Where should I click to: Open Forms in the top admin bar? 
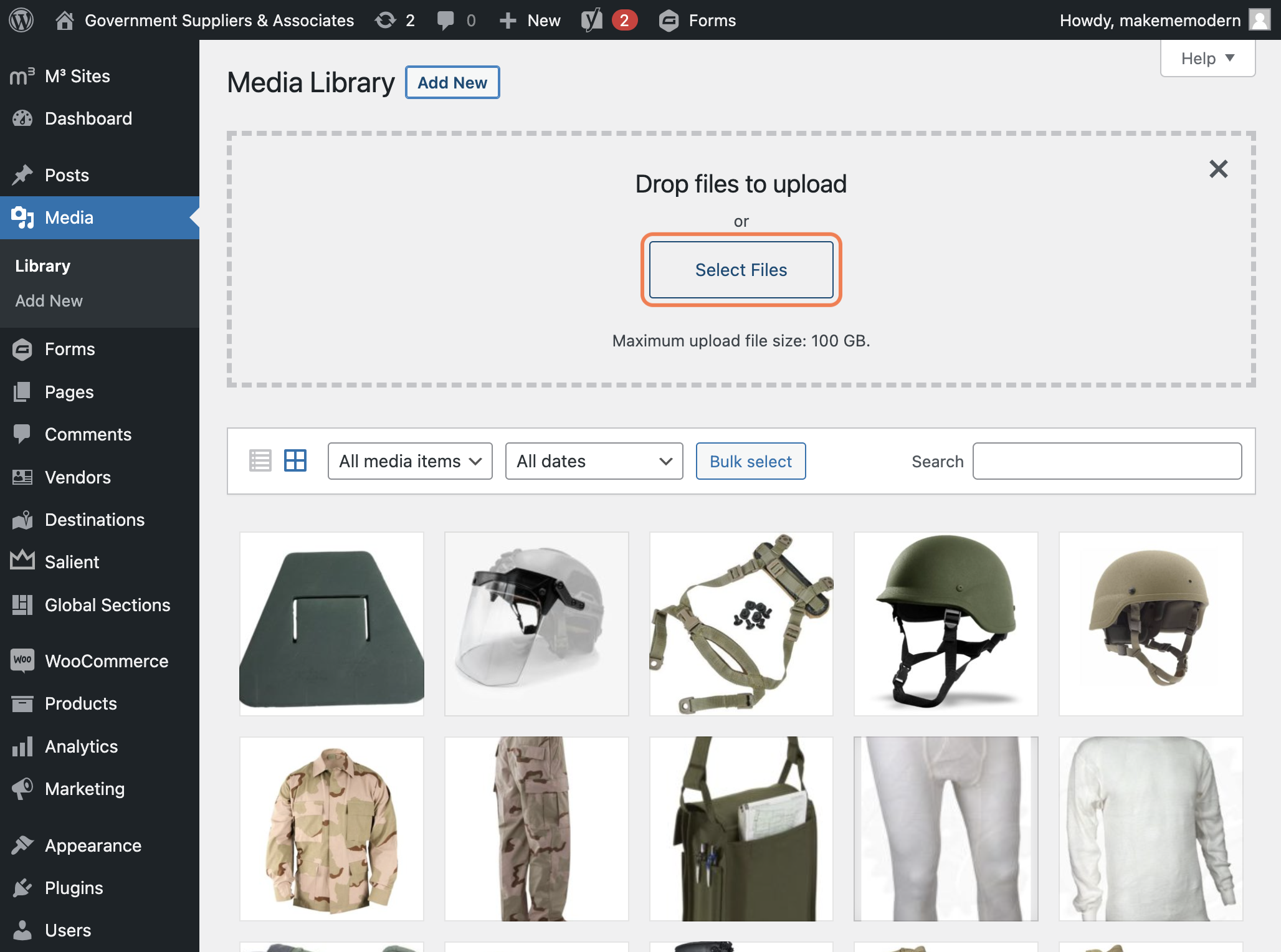(x=697, y=20)
